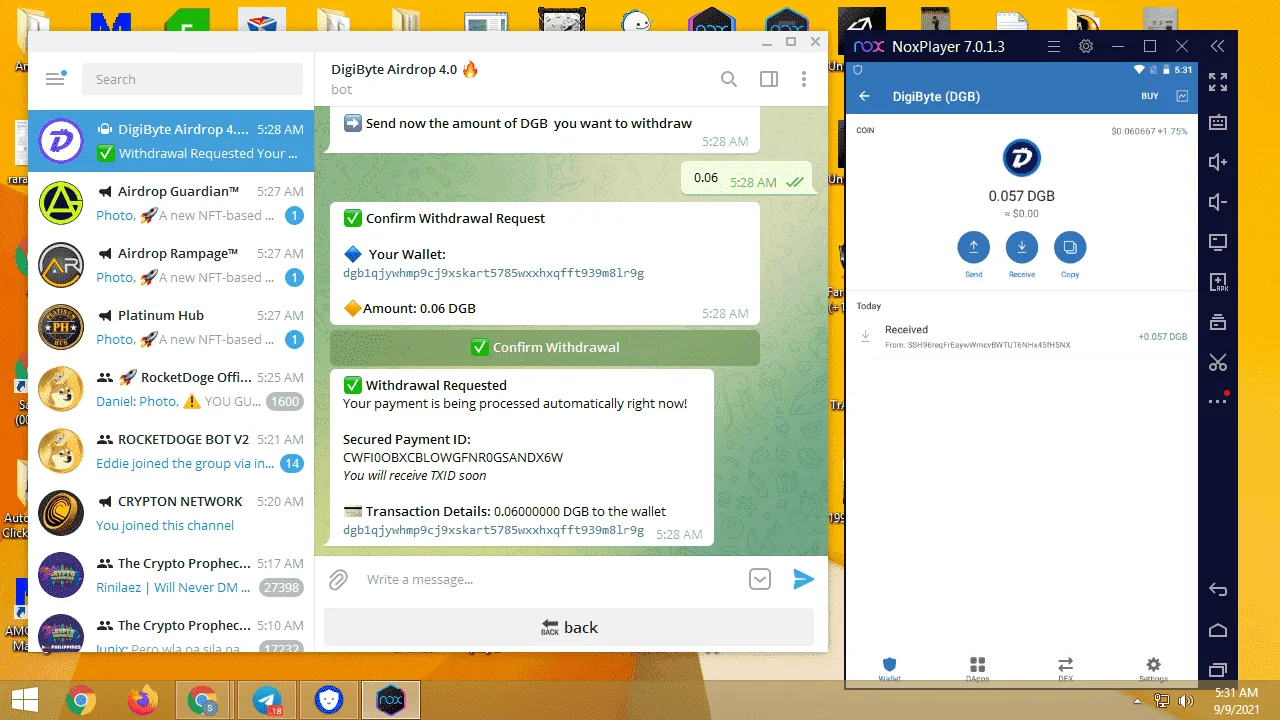Switch to the DEX tab
The height and width of the screenshot is (720, 1280).
(x=1066, y=669)
